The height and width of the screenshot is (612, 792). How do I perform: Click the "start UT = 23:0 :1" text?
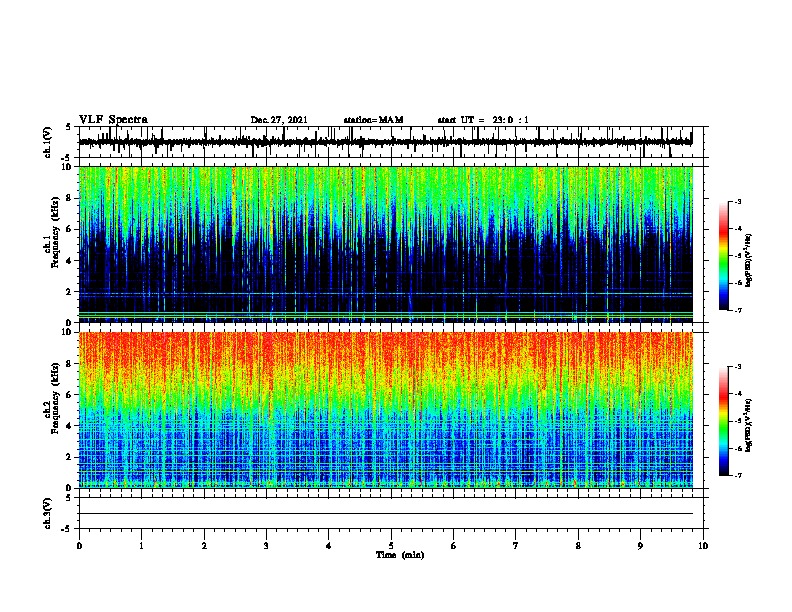point(483,120)
